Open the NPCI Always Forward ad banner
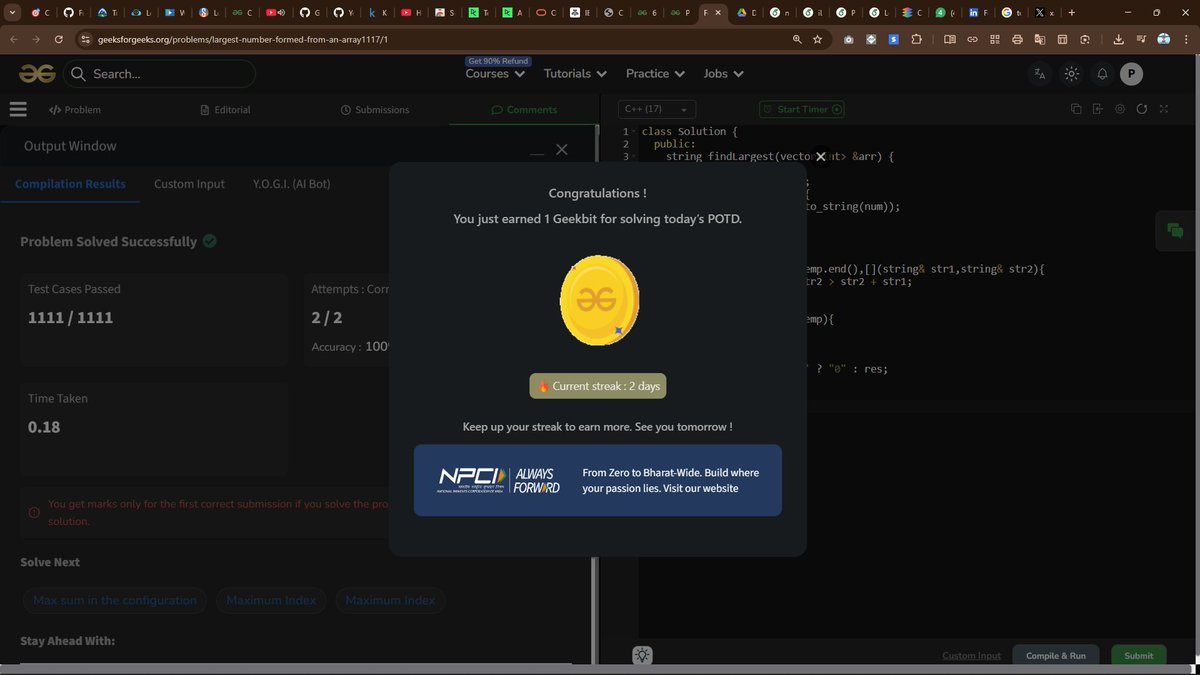1200x675 pixels. [598, 480]
